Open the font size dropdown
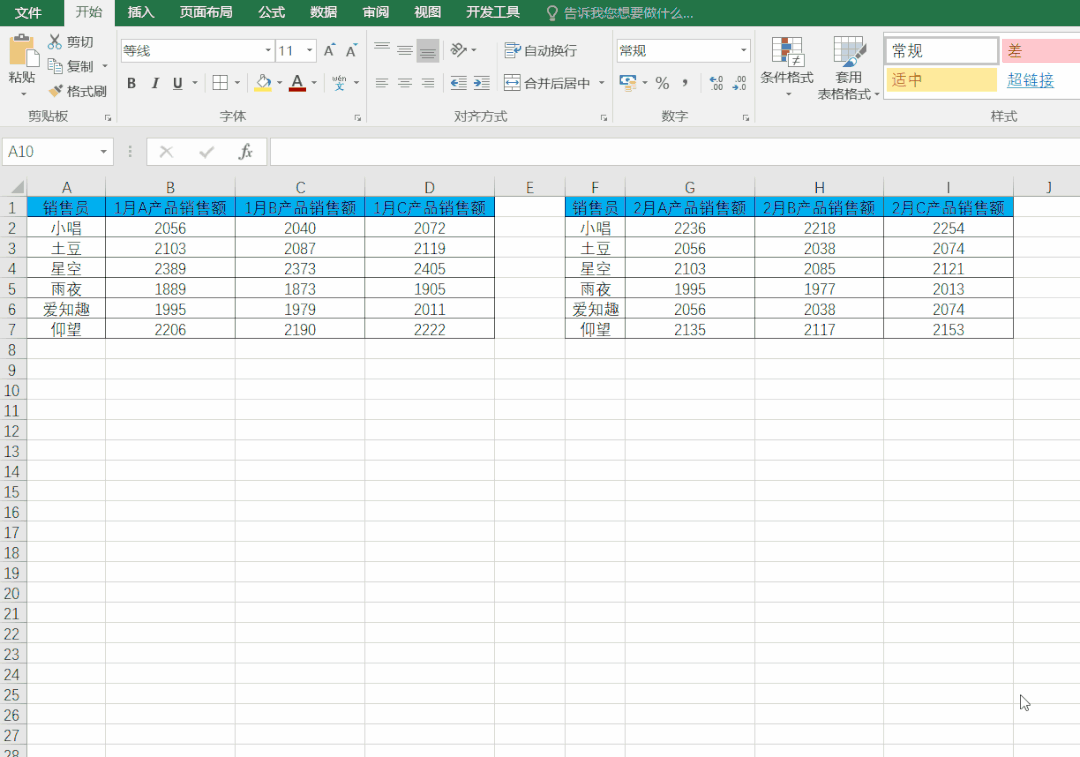This screenshot has height=757, width=1080. coord(309,50)
